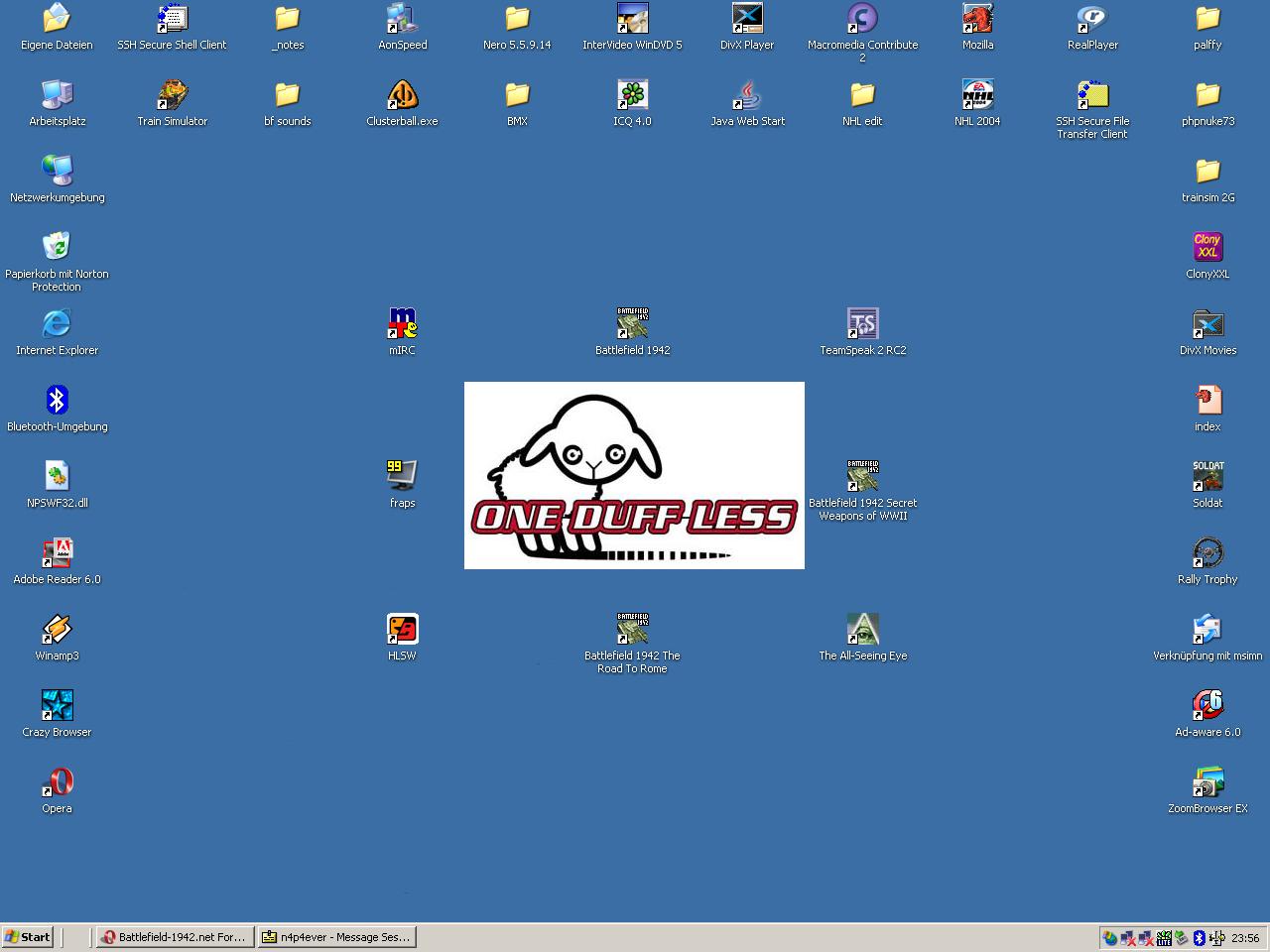Select the One Duff Less sheep wallpaper logo
This screenshot has width=1270, height=952.
click(x=634, y=475)
